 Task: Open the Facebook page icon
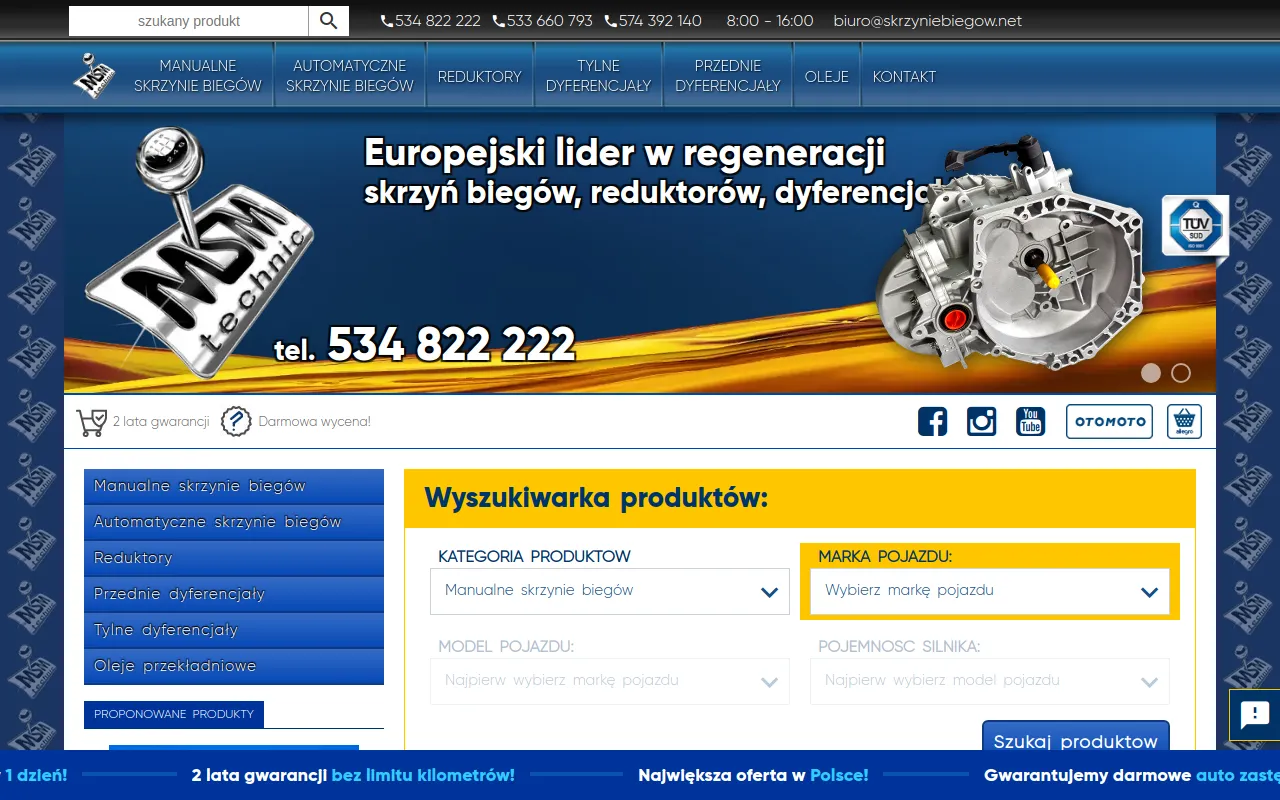932,421
